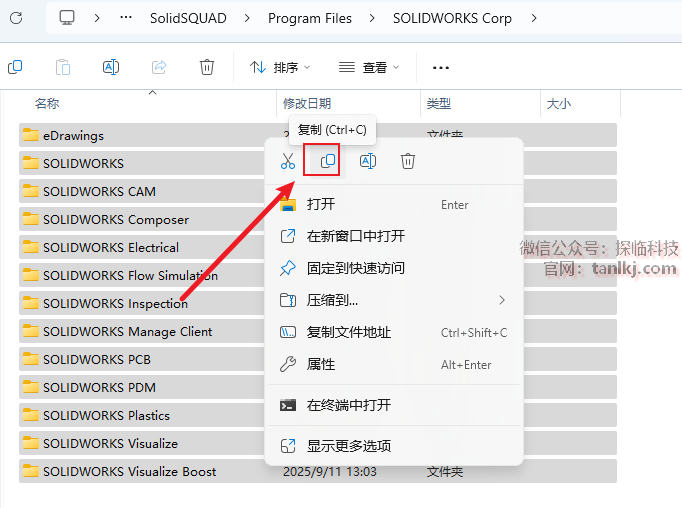Viewport: 682px width, 508px height.
Task: Click the toolbar Delete trash icon
Action: [207, 67]
